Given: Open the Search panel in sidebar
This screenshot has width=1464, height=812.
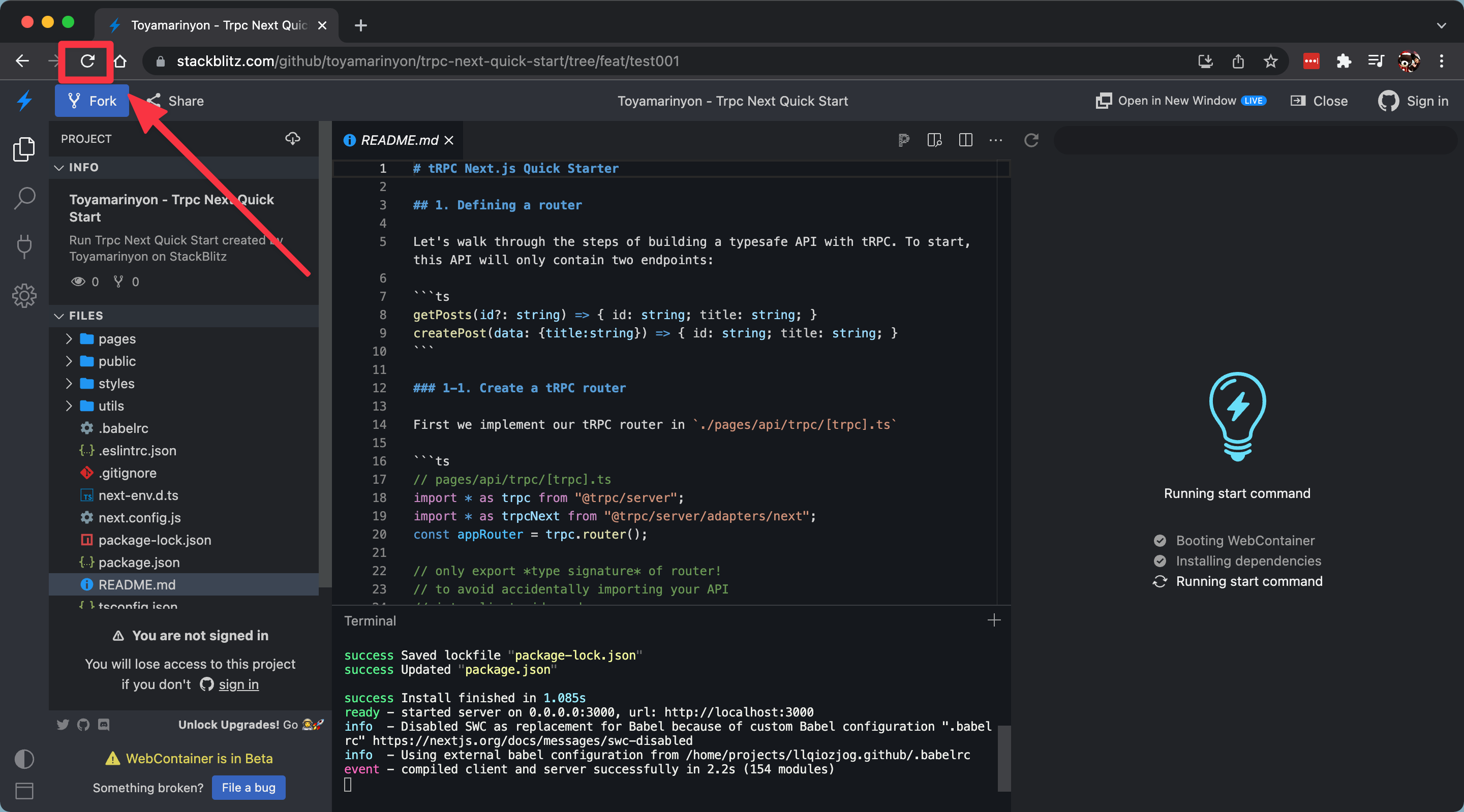Looking at the screenshot, I should 24,198.
